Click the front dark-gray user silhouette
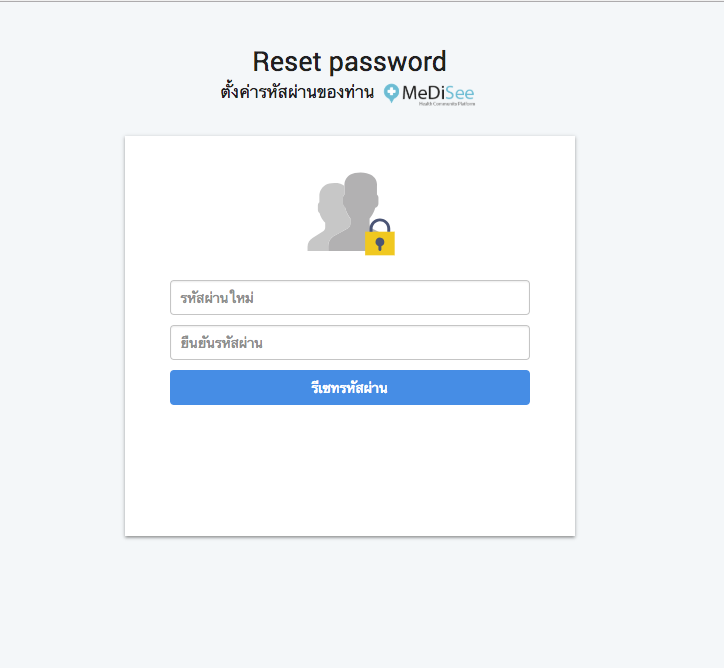 click(x=353, y=210)
